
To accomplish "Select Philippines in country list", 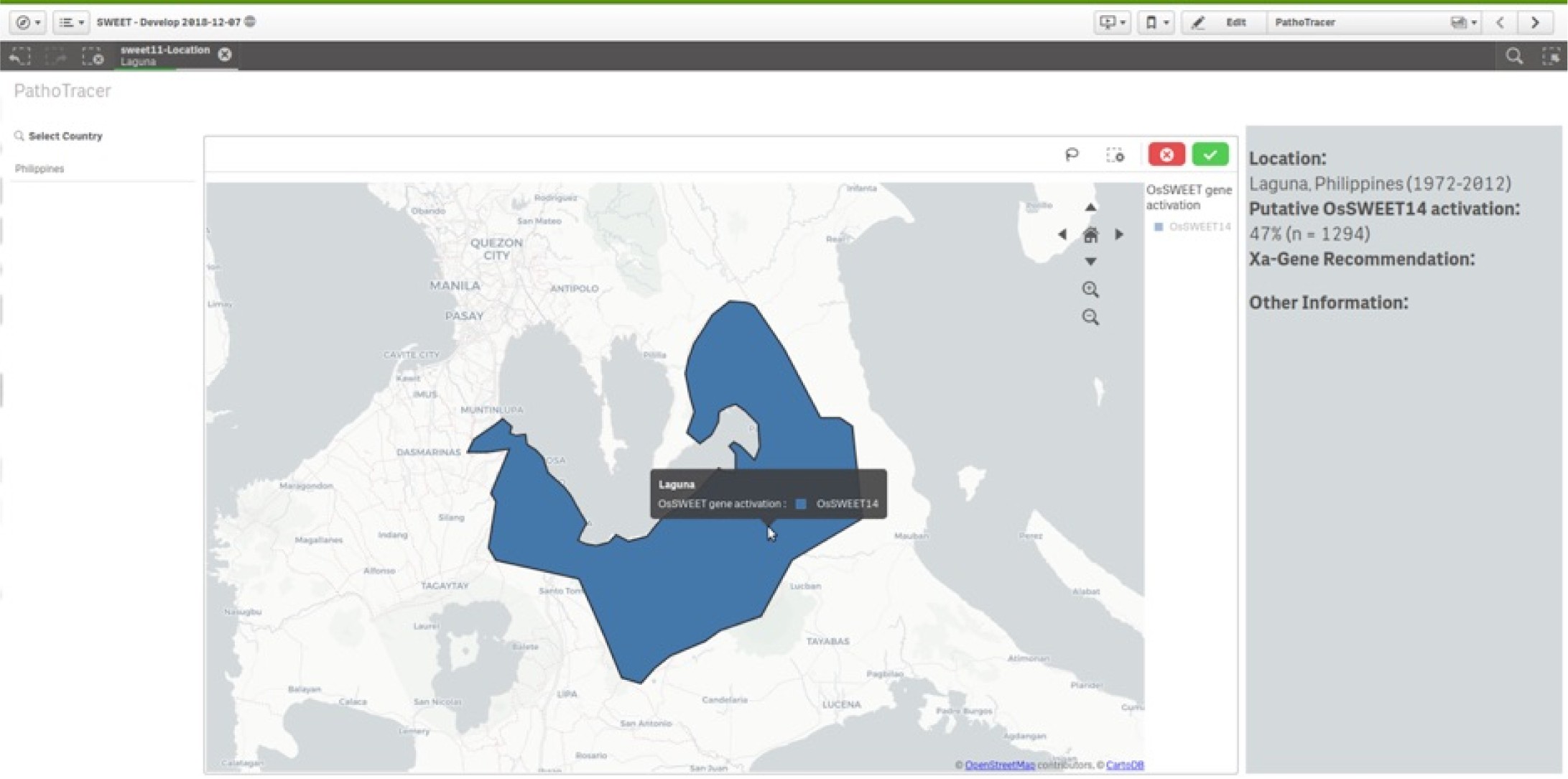I will coord(40,168).
